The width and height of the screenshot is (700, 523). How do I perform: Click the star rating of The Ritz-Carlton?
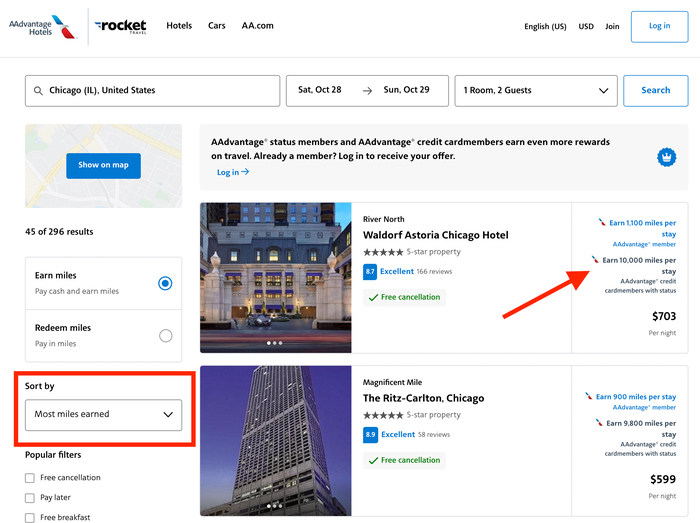(x=383, y=415)
